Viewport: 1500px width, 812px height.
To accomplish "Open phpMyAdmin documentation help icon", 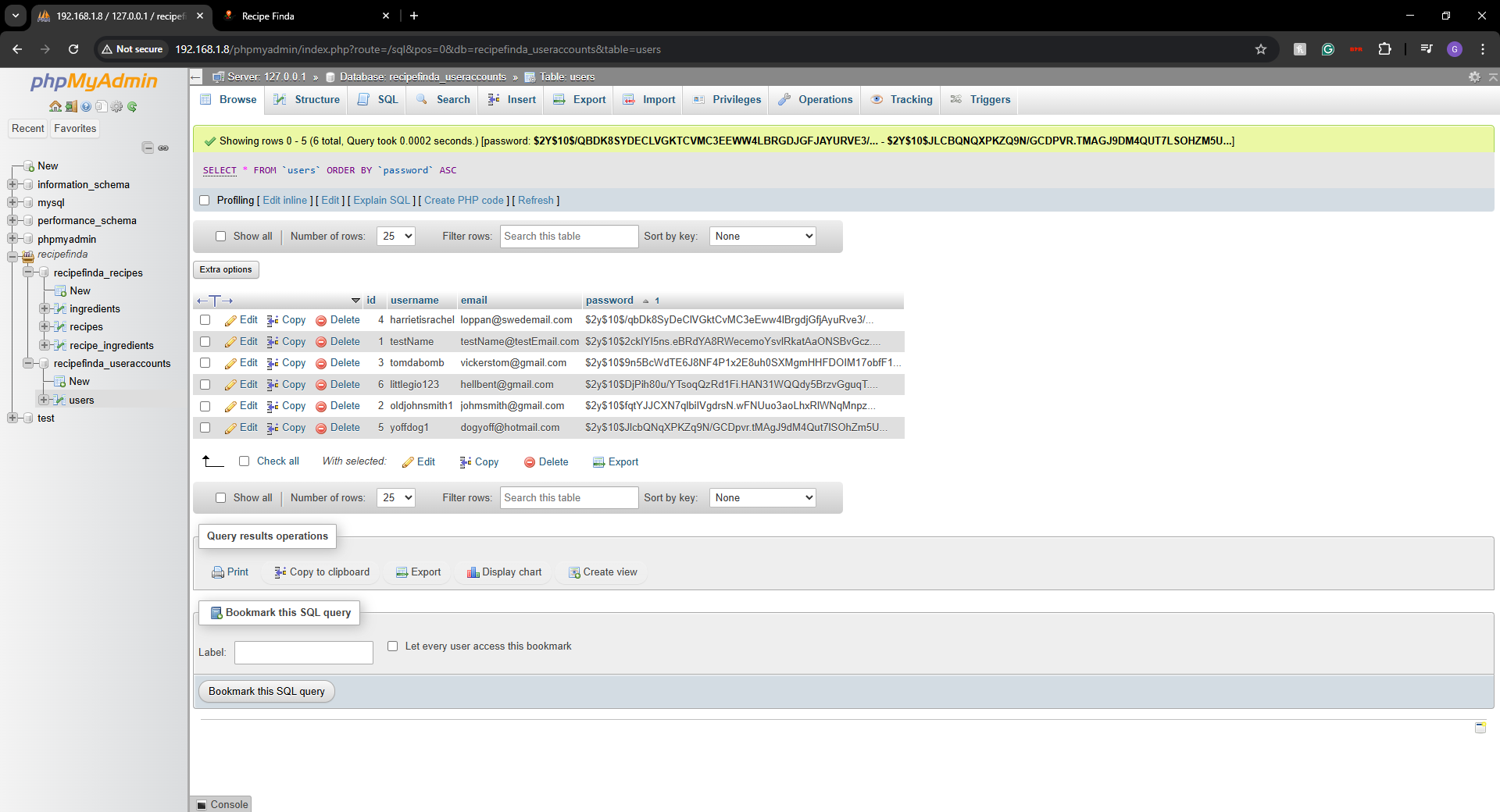I will [86, 106].
